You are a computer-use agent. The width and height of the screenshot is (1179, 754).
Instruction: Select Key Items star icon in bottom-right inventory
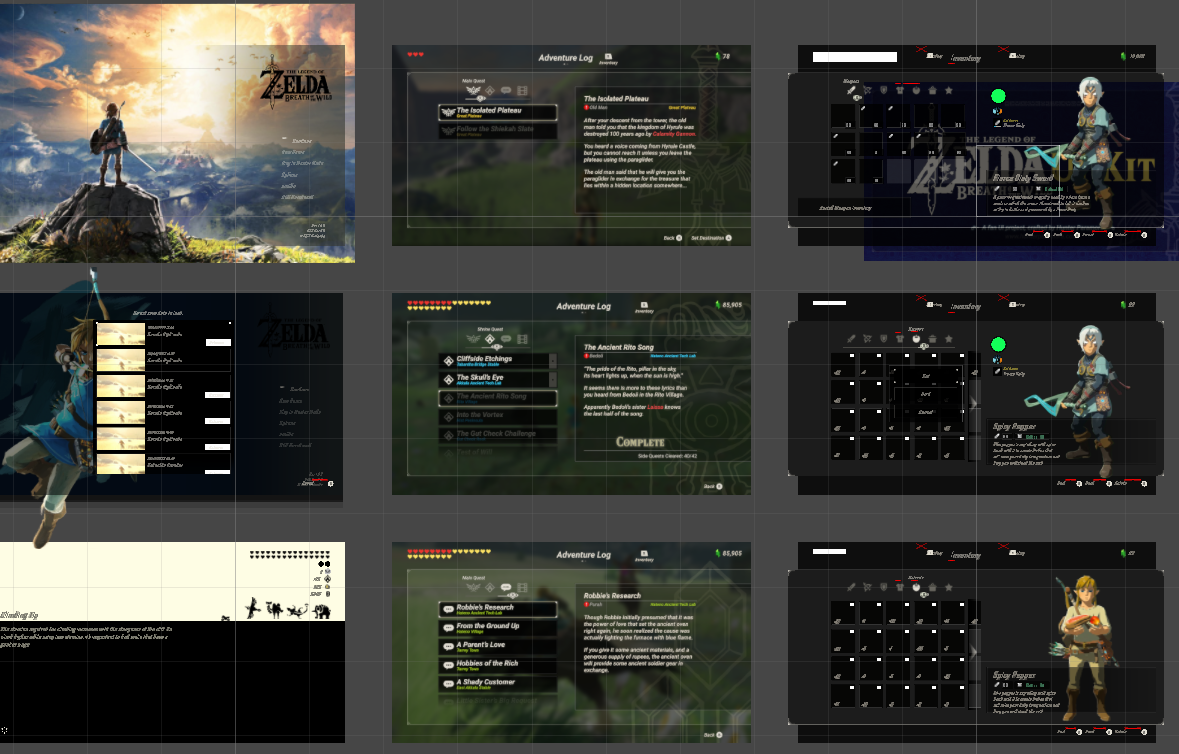[949, 587]
